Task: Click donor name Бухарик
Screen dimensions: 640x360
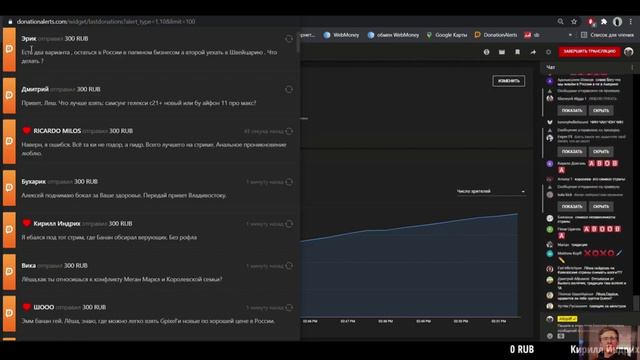Action: pyautogui.click(x=33, y=182)
